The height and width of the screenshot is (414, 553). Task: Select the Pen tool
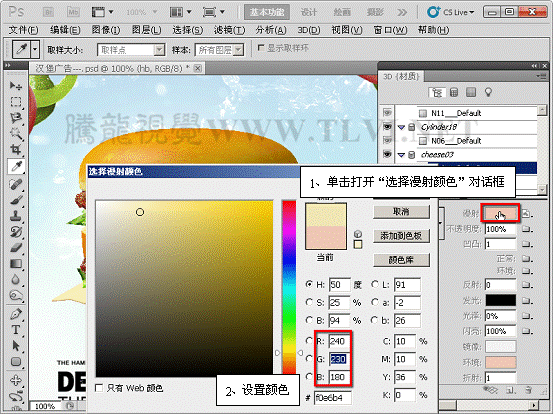coord(16,314)
